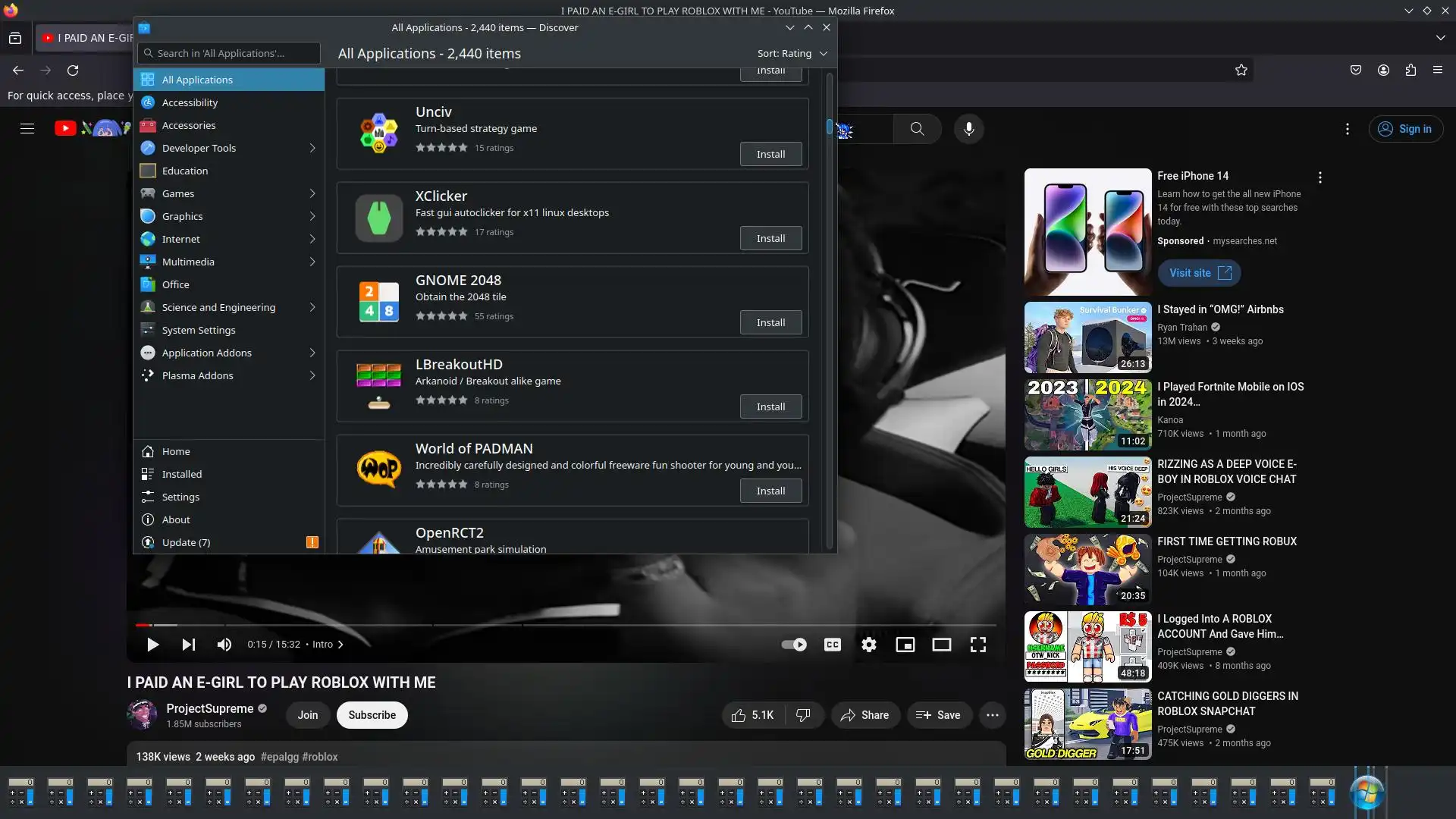Click the Subscribe button
1456x819 pixels.
372,715
